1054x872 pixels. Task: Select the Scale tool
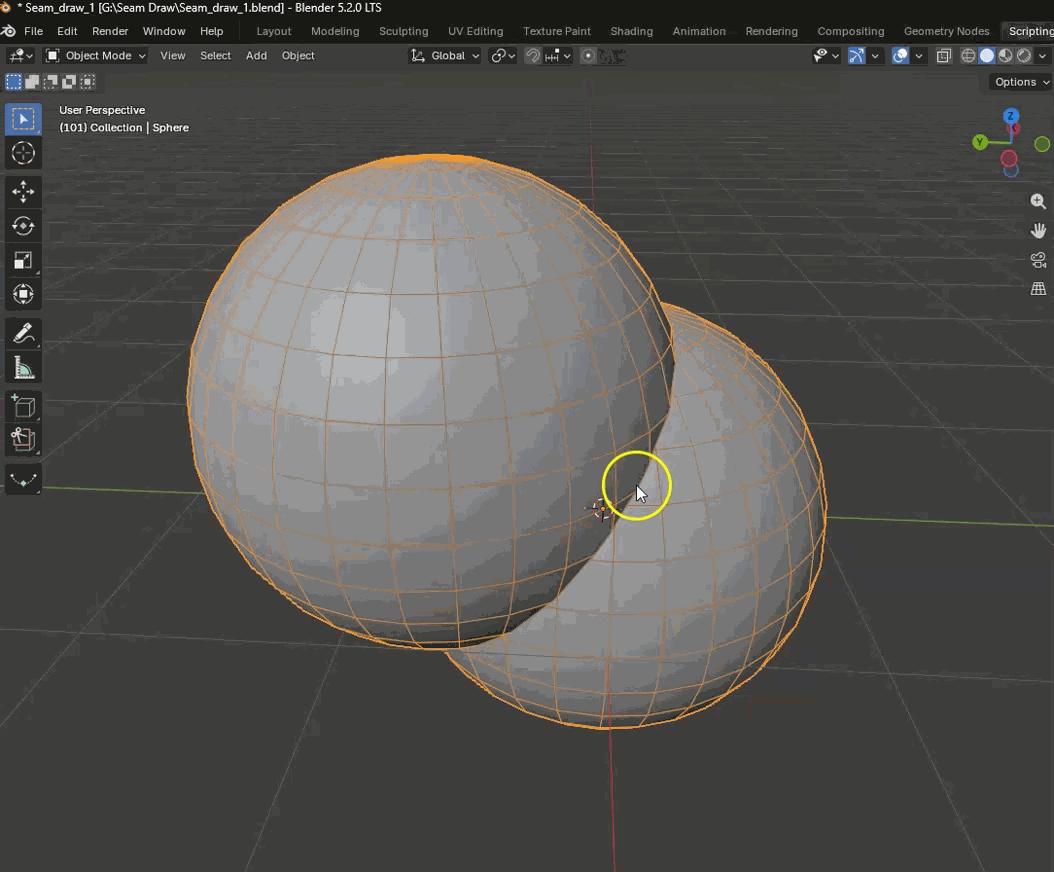click(23, 260)
